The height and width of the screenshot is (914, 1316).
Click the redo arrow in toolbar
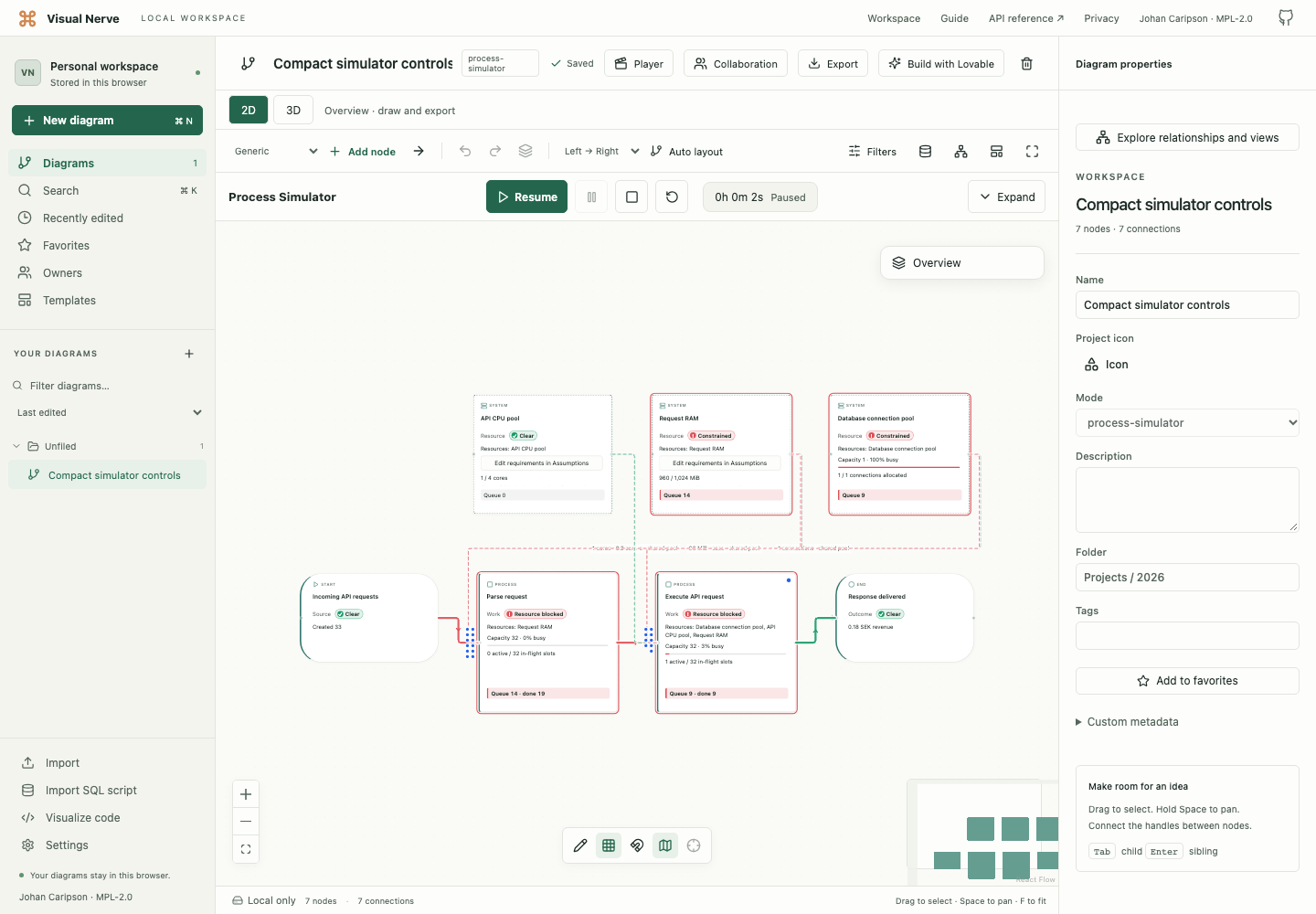(x=495, y=151)
